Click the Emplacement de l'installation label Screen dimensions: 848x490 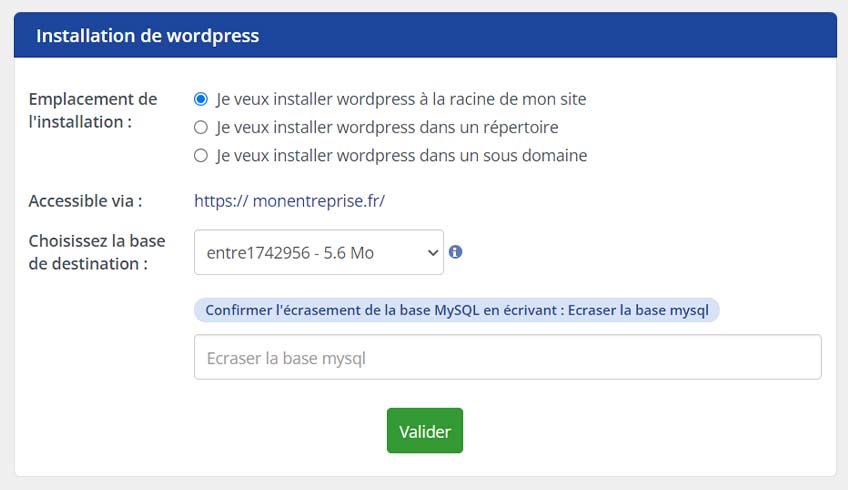coord(93,110)
